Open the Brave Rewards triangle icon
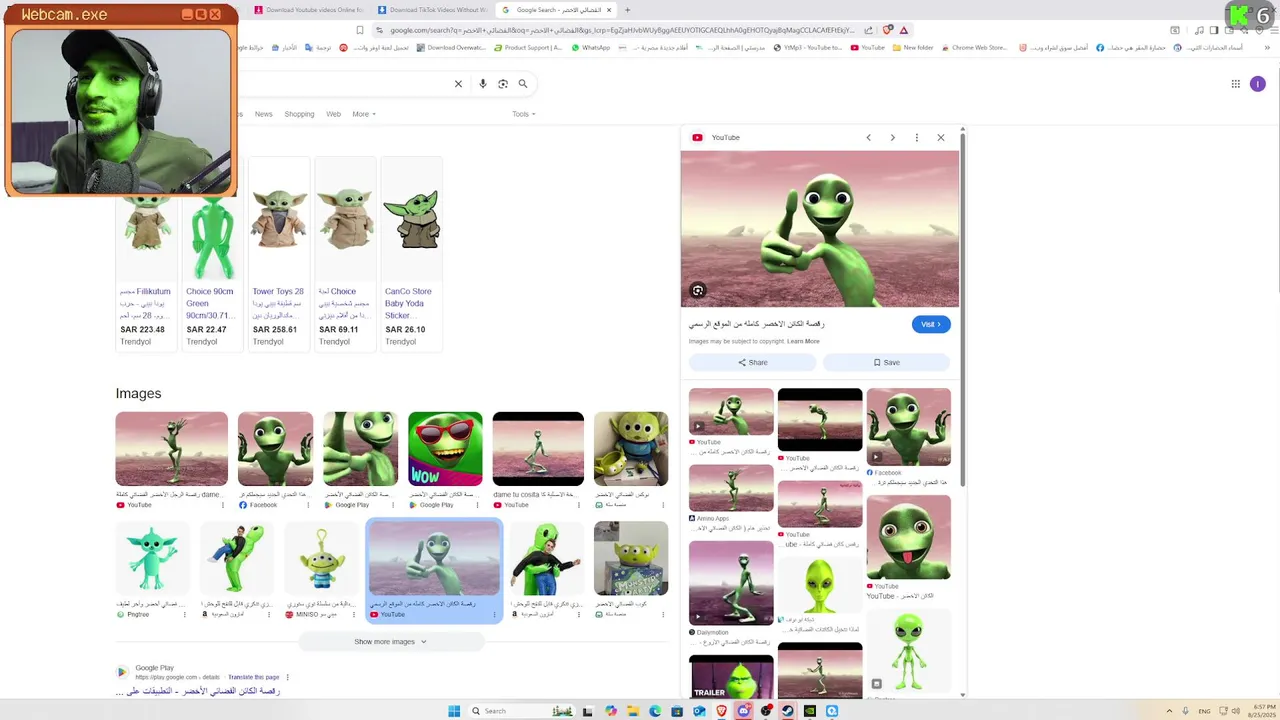Viewport: 1280px width, 720px height. pyautogui.click(x=904, y=30)
